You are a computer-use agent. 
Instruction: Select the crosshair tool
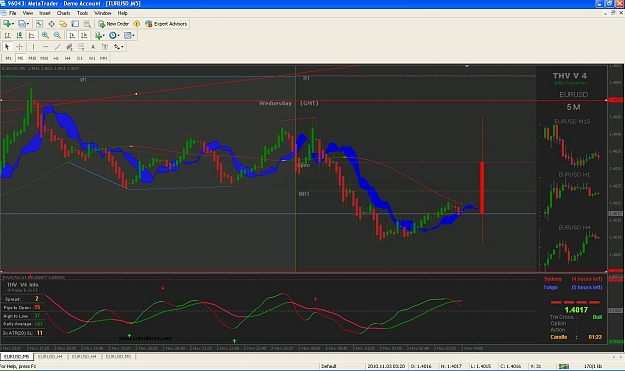coord(19,47)
